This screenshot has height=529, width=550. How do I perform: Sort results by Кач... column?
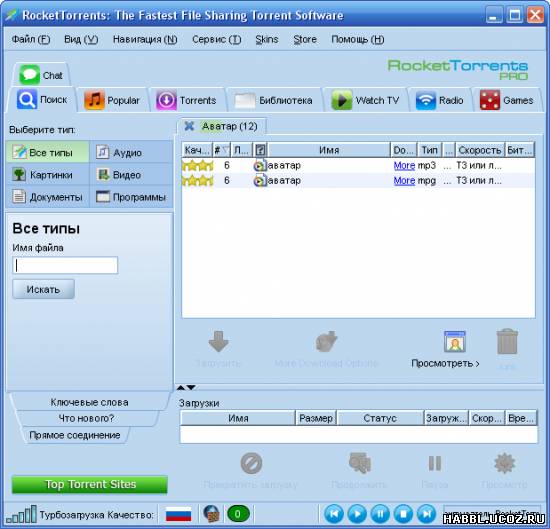pyautogui.click(x=197, y=150)
